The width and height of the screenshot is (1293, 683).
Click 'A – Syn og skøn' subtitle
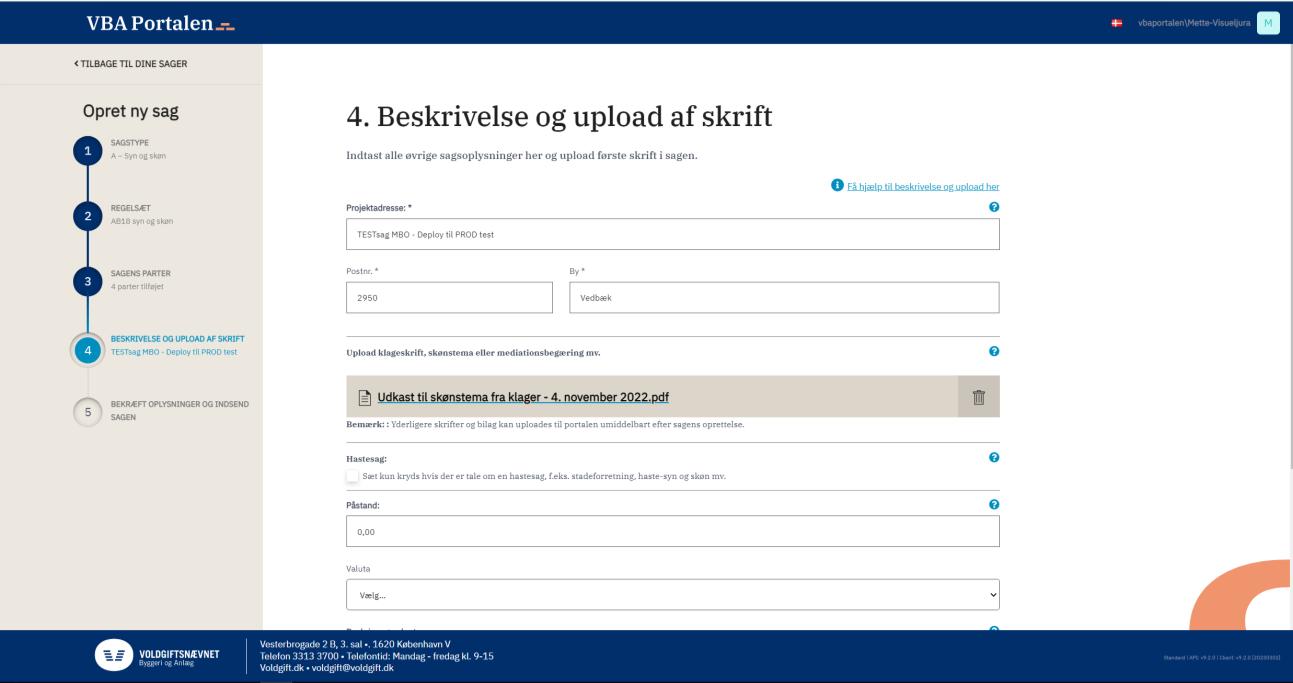coord(139,157)
